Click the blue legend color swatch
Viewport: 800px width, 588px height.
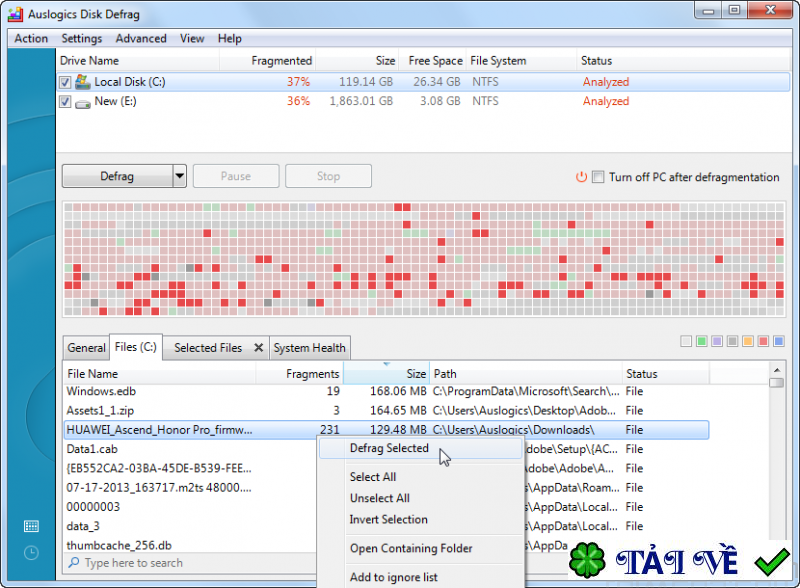click(779, 341)
